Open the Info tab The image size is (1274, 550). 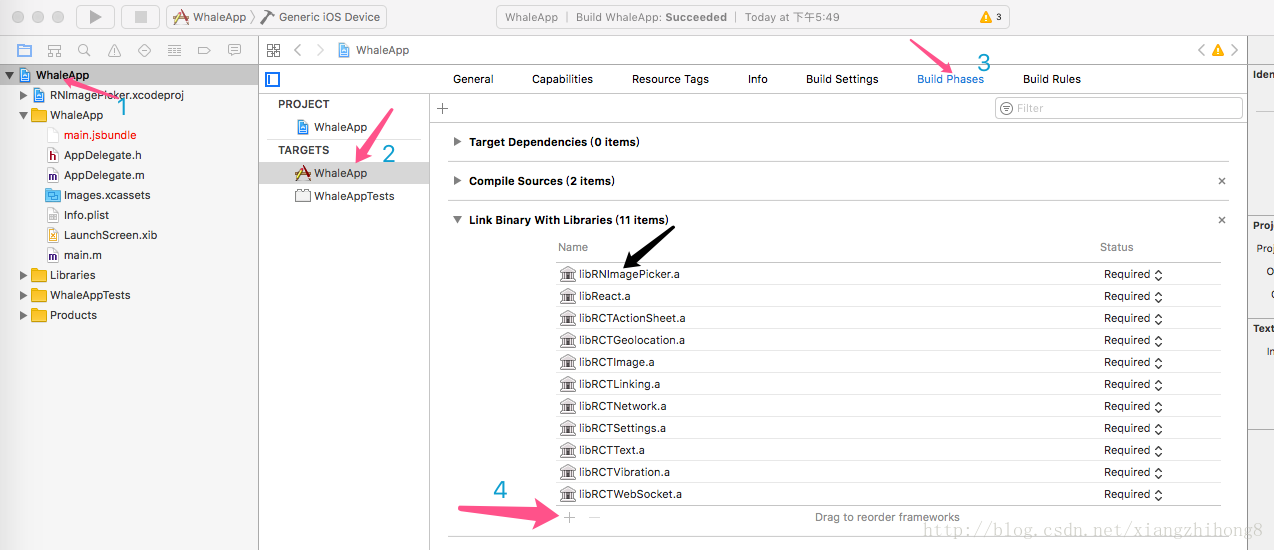pyautogui.click(x=758, y=79)
